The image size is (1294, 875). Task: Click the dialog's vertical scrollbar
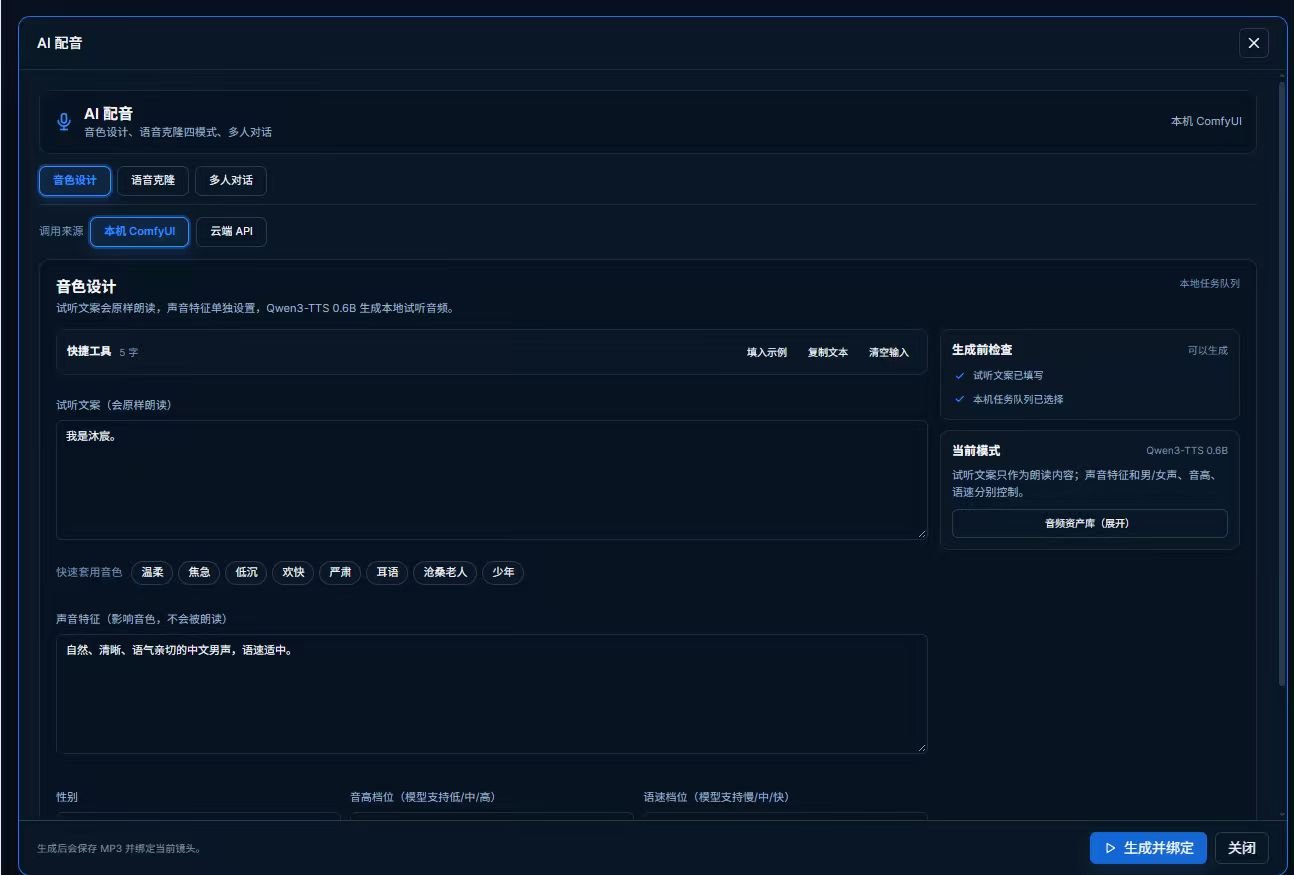tap(1282, 385)
